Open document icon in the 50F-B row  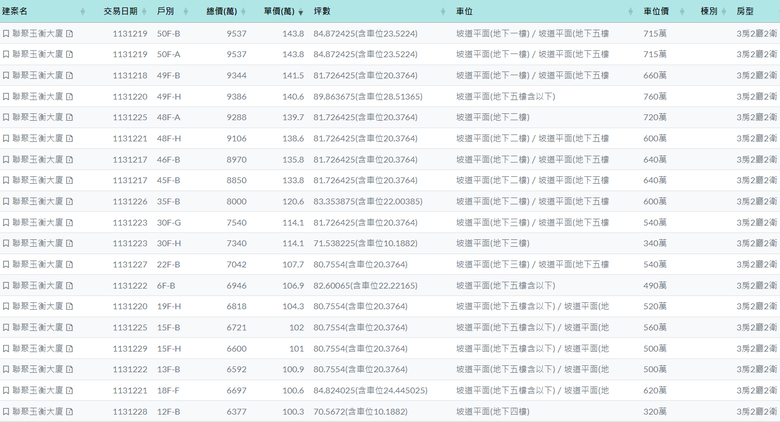tap(70, 34)
